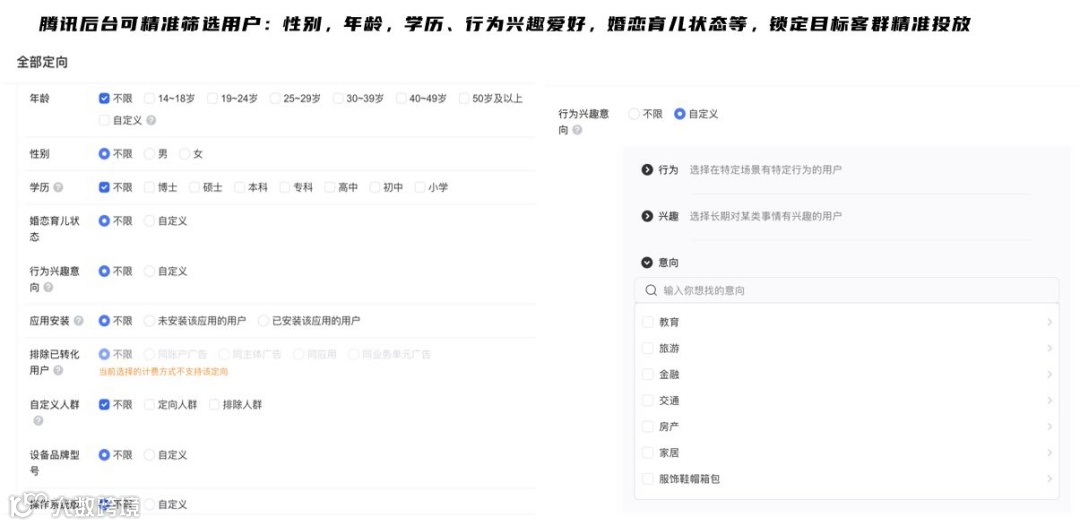Click search magnifier icon in 意向 search box
1080x526 pixels.
click(651, 291)
